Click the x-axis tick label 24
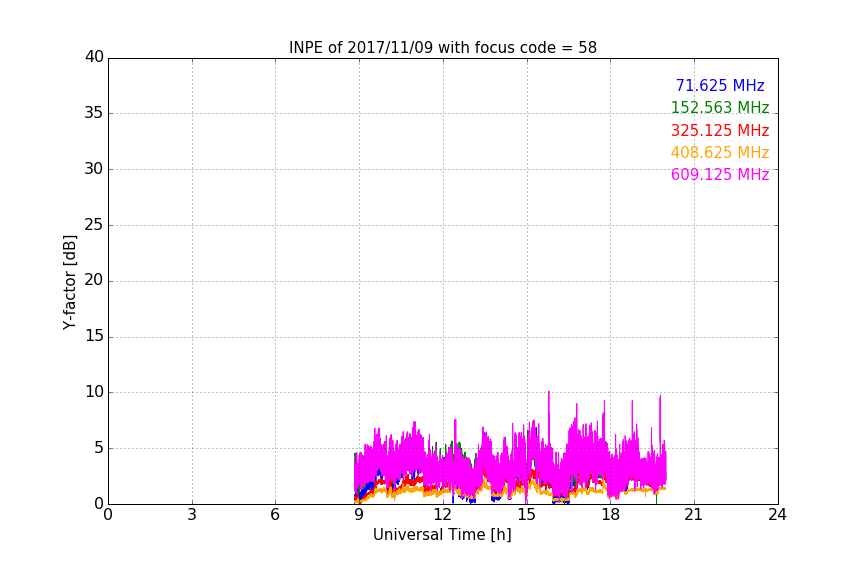 (x=777, y=515)
